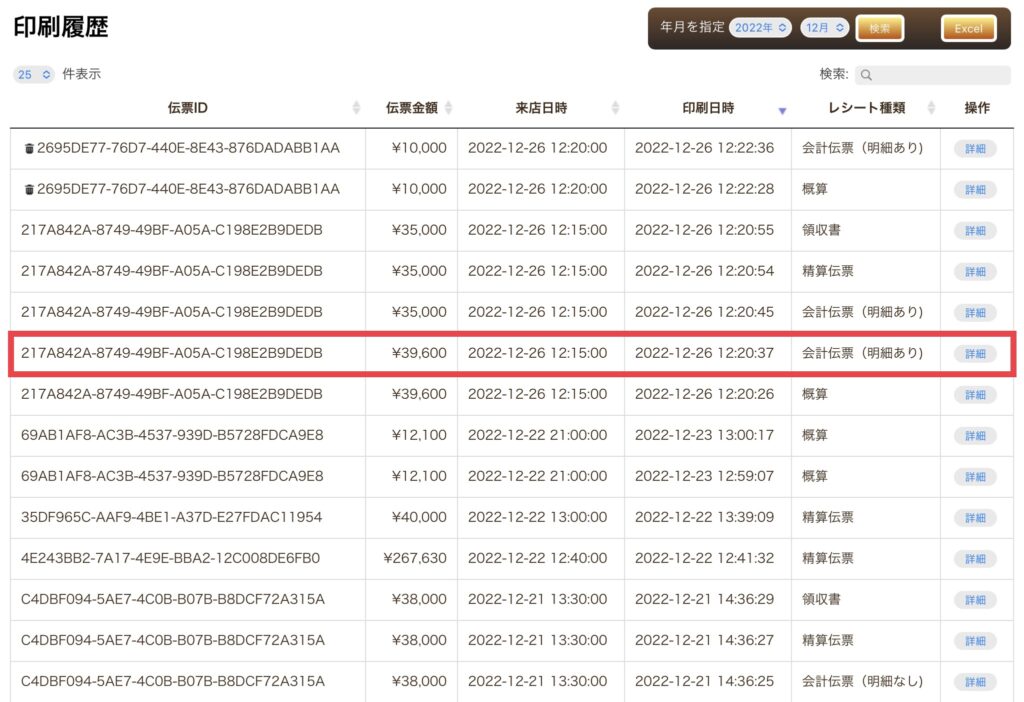This screenshot has height=702, width=1024.
Task: Click the 伝票ID column header
Action: pyautogui.click(x=187, y=108)
